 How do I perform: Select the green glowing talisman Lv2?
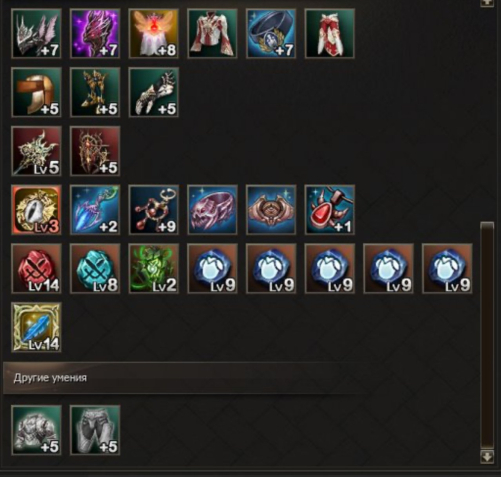[154, 269]
